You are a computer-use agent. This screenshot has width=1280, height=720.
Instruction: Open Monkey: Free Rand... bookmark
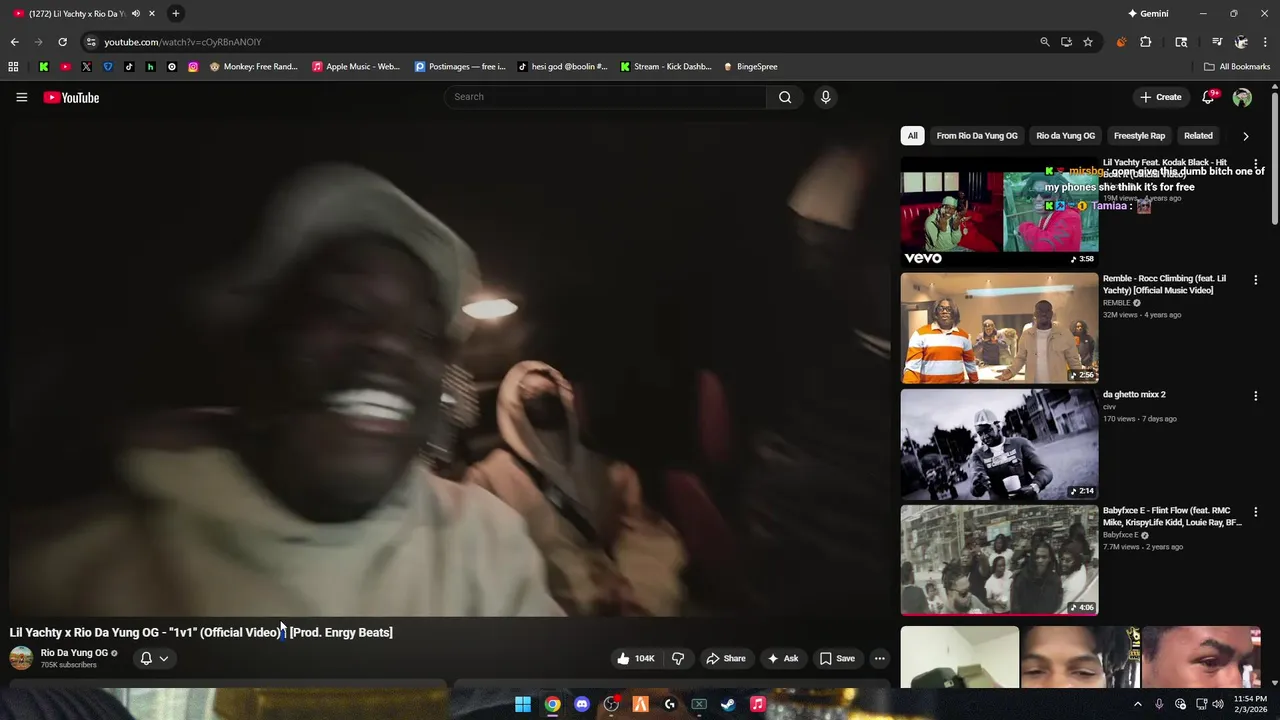tap(254, 67)
